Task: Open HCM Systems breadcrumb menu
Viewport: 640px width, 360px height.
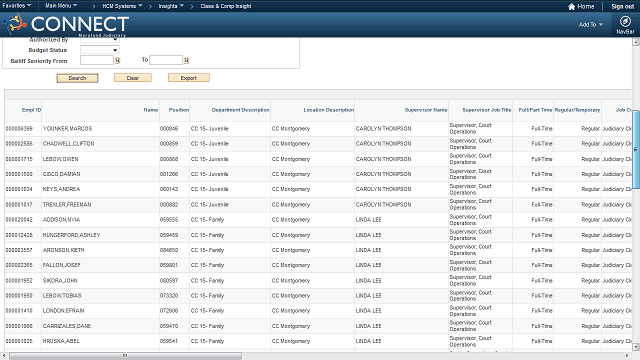Action: 122,6
